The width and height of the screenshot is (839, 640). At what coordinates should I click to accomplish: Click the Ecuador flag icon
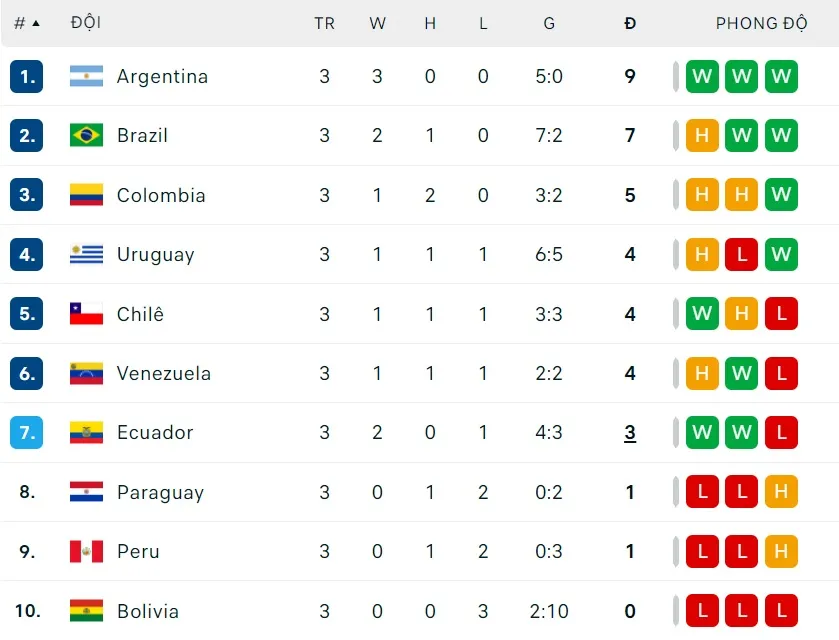coord(86,432)
